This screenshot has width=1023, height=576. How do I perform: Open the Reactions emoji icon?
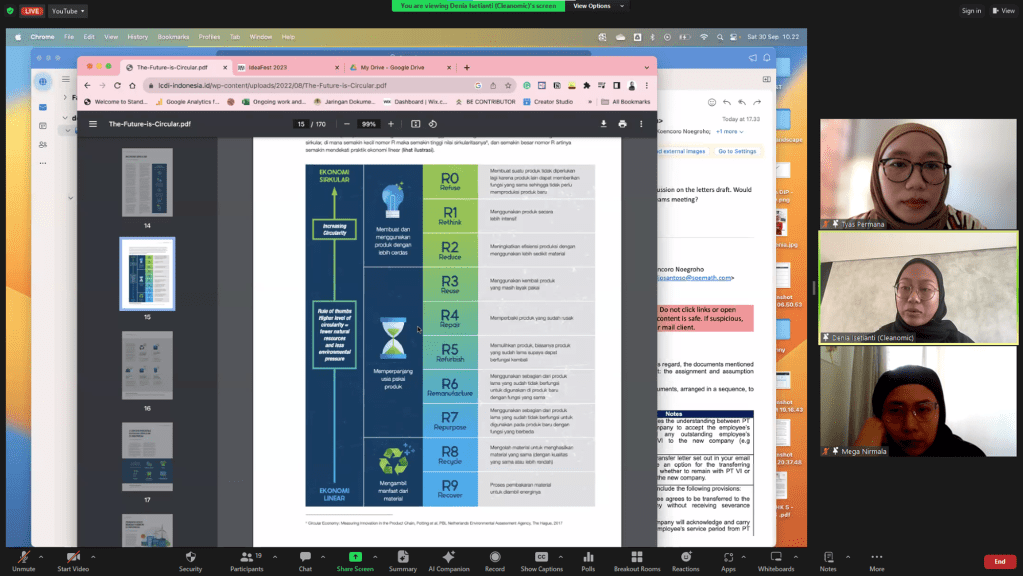pyautogui.click(x=686, y=557)
